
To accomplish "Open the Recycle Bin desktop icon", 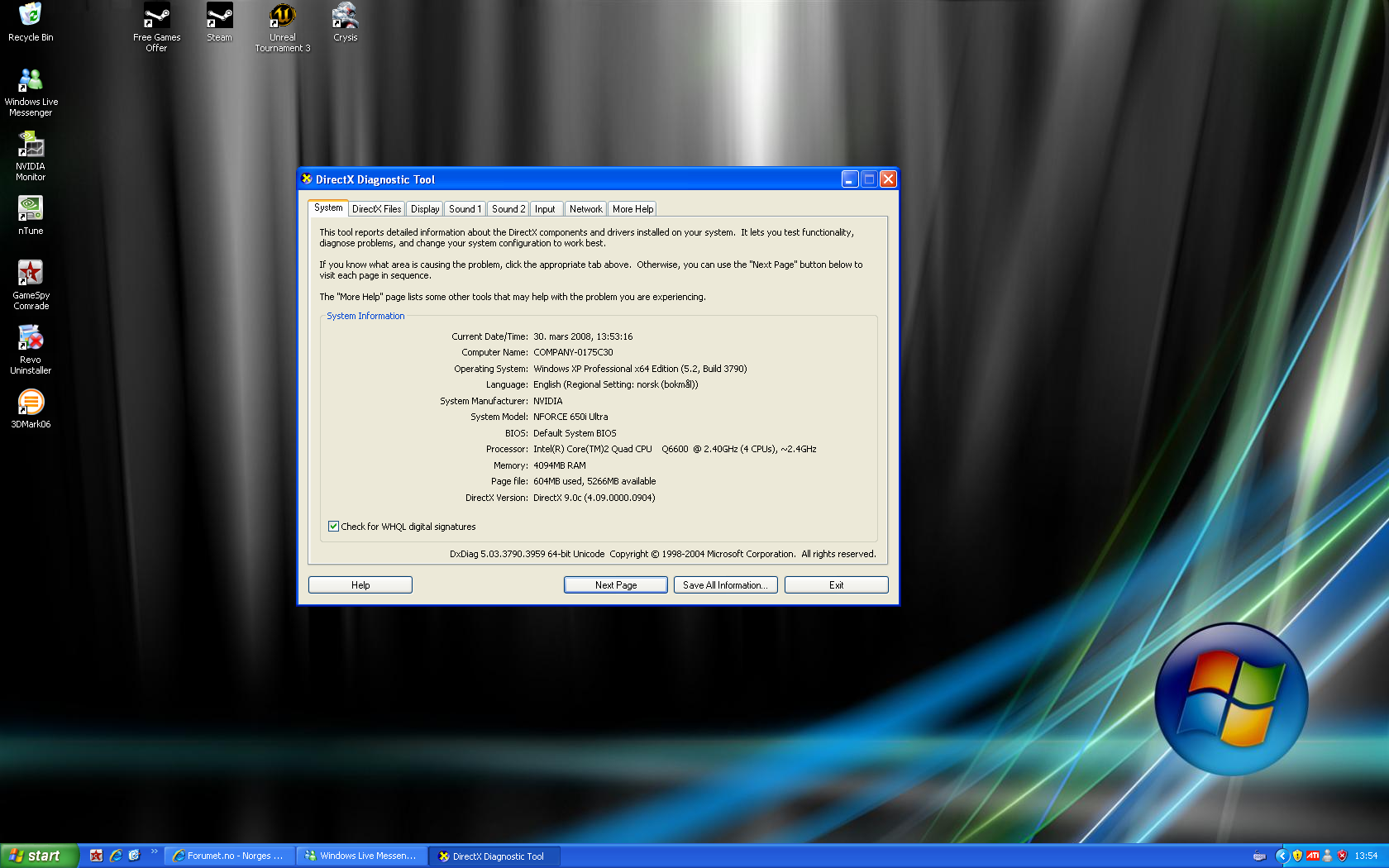I will (31, 22).
